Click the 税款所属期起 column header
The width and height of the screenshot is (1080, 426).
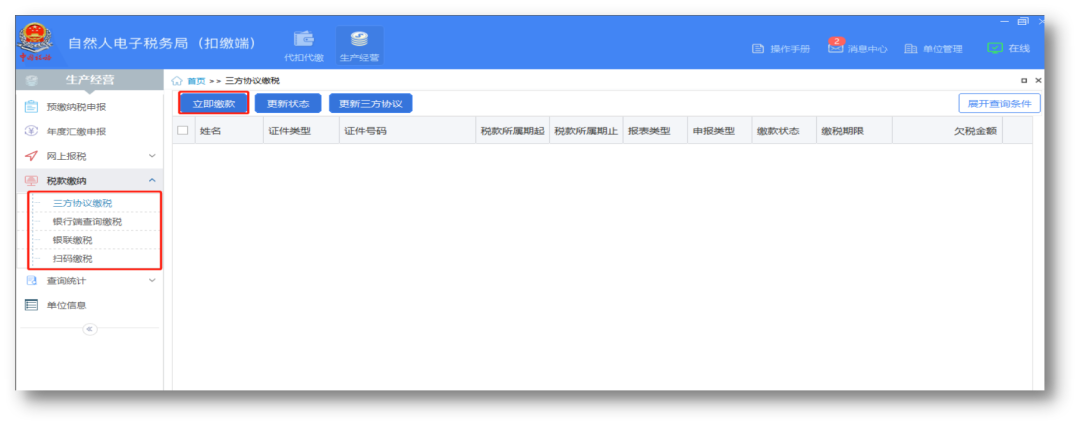[x=512, y=131]
